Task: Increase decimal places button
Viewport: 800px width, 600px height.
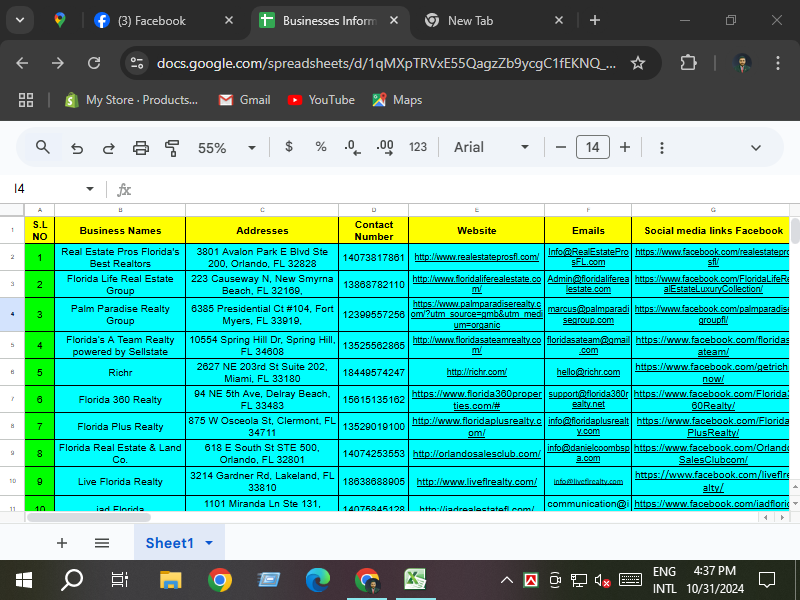Action: point(385,147)
